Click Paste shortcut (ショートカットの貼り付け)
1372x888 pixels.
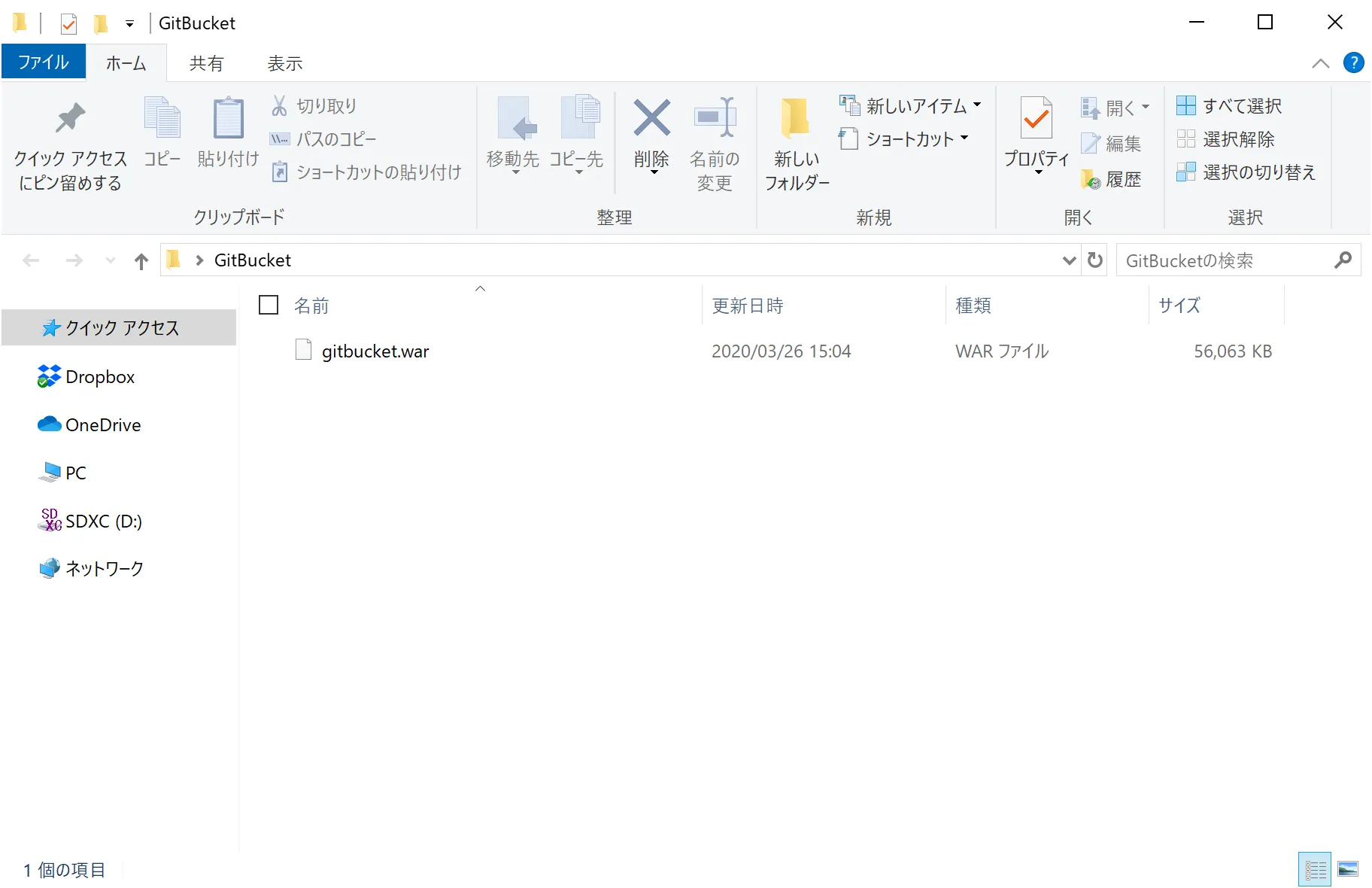click(x=366, y=172)
